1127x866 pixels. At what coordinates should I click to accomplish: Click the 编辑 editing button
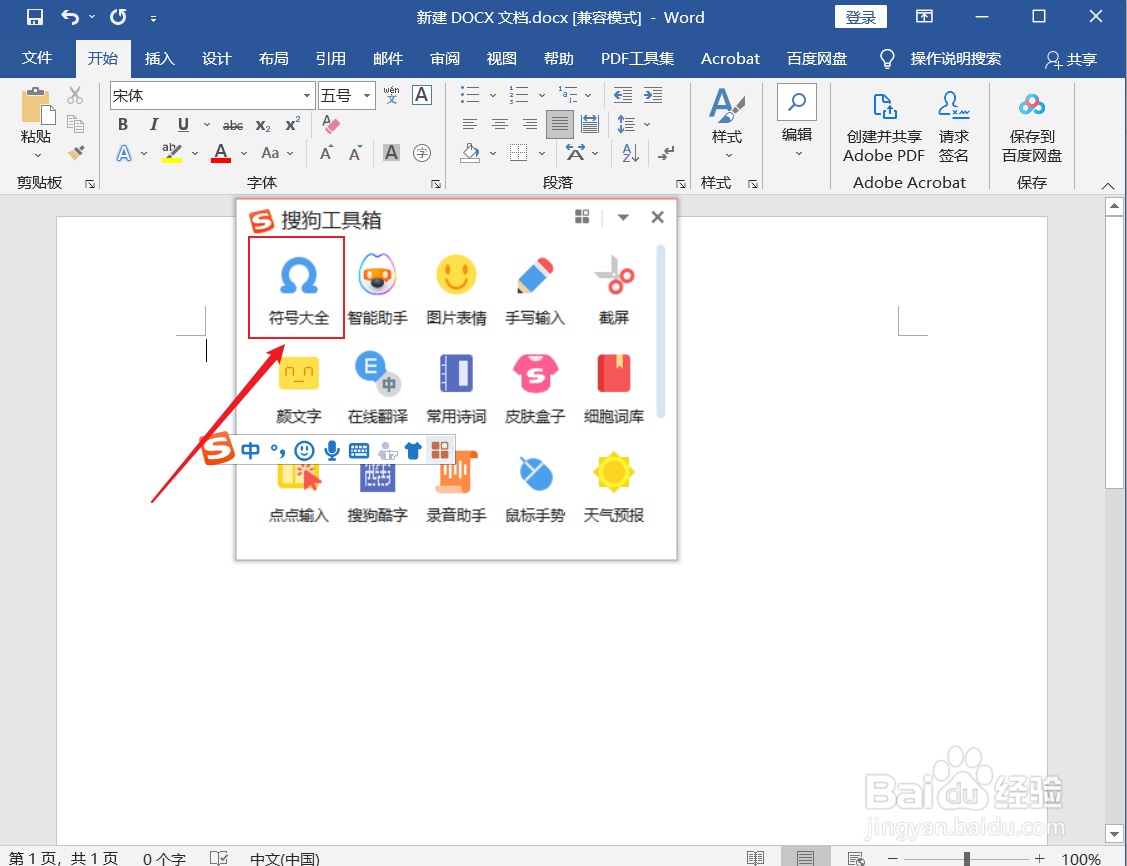point(796,121)
